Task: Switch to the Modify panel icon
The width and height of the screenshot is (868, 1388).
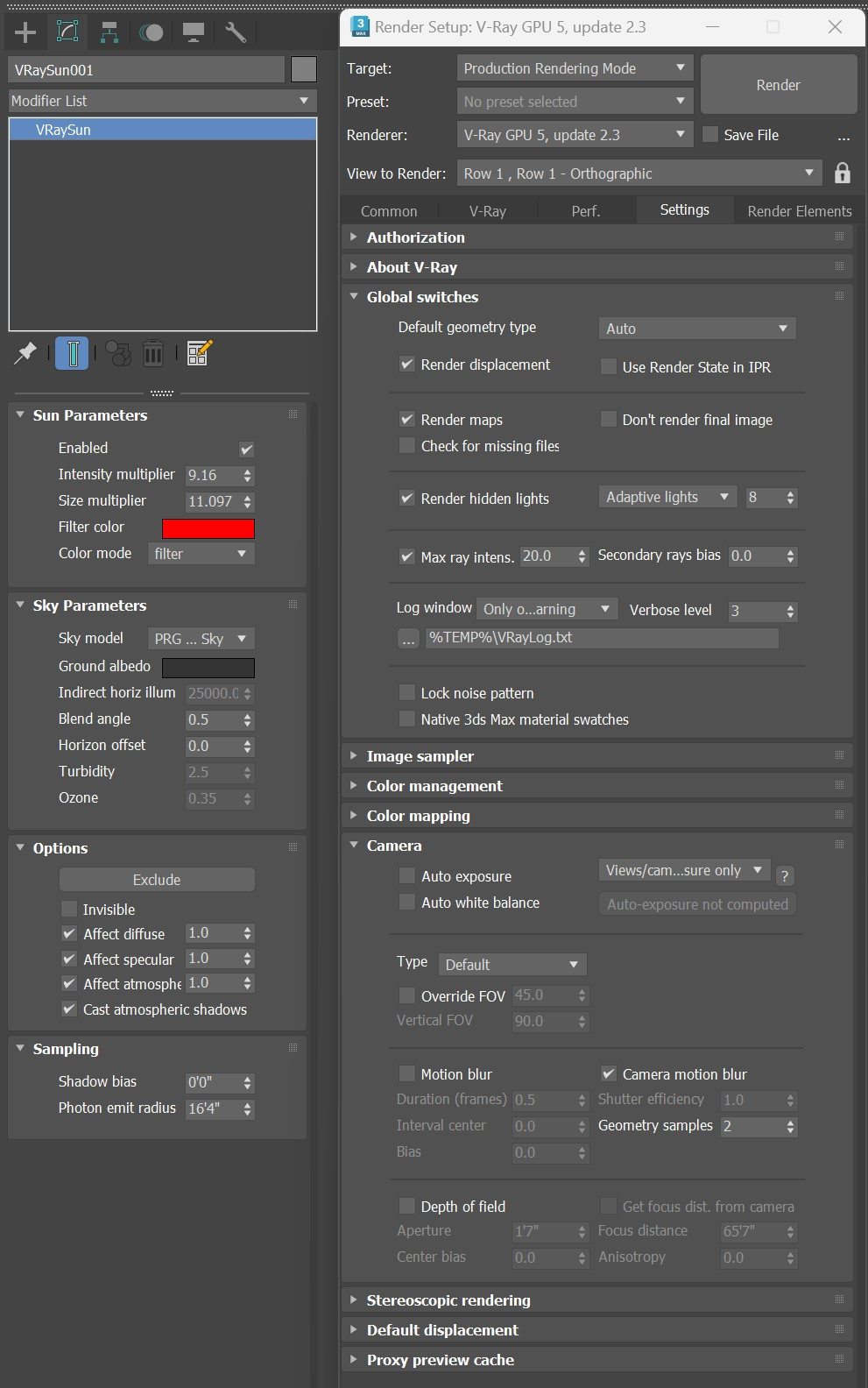Action: point(67,32)
